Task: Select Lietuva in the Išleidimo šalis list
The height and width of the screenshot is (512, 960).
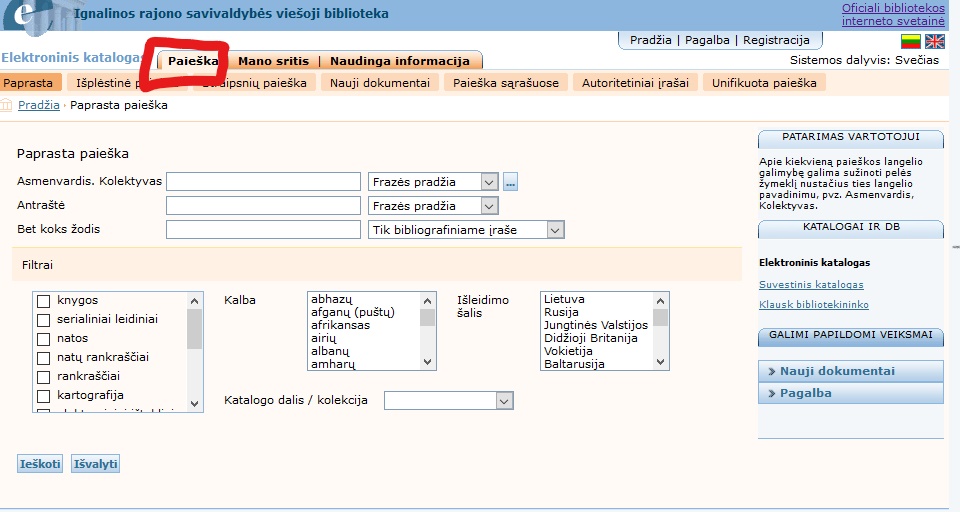Action: 565,299
